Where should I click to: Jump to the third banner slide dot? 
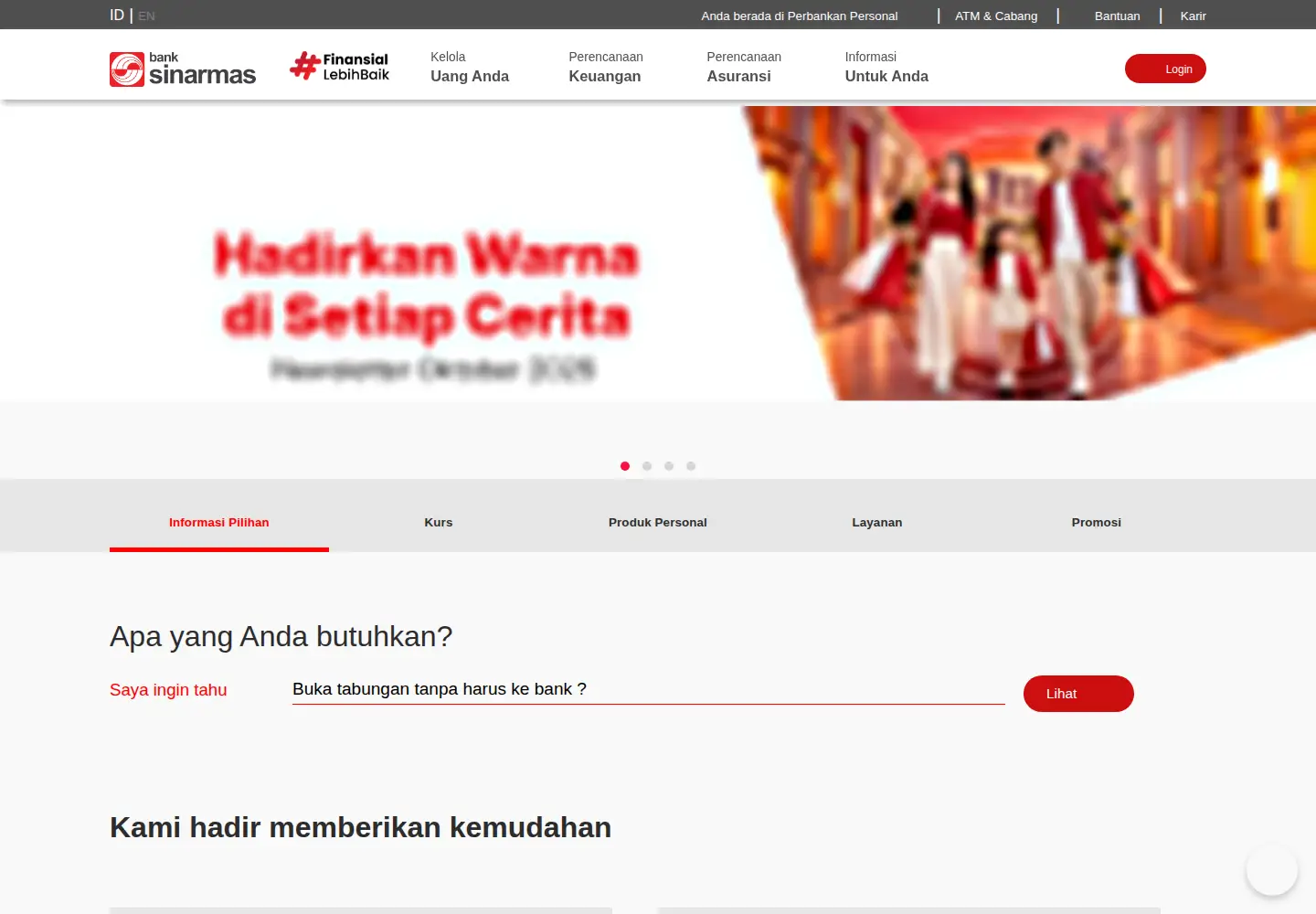click(x=669, y=466)
